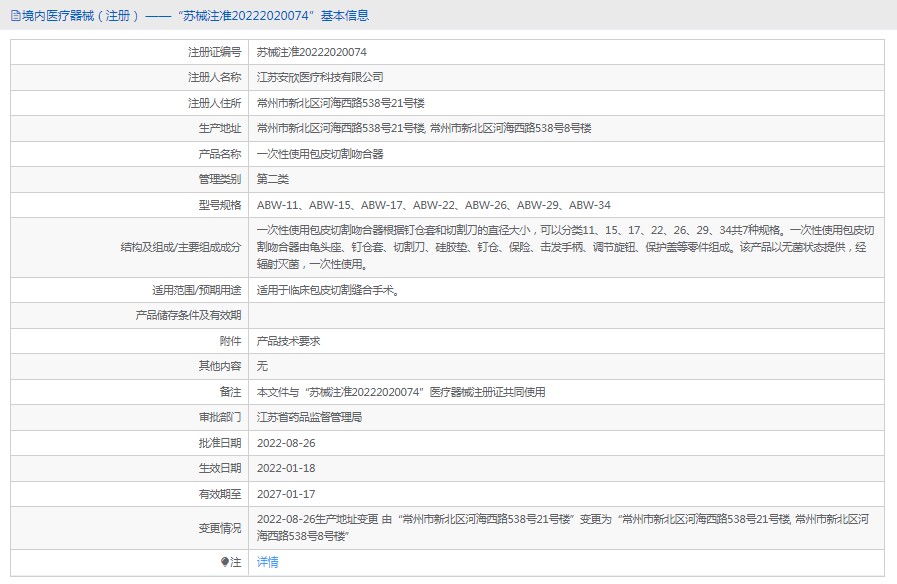This screenshot has height=584, width=897.
Task: Click the 管理类别 label
Action: pyautogui.click(x=220, y=179)
